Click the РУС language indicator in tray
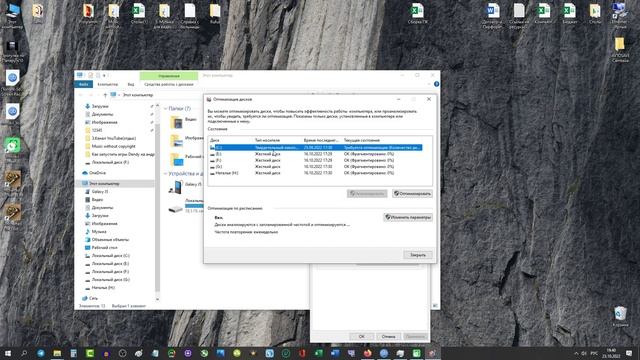640x360 pixels. (x=594, y=353)
